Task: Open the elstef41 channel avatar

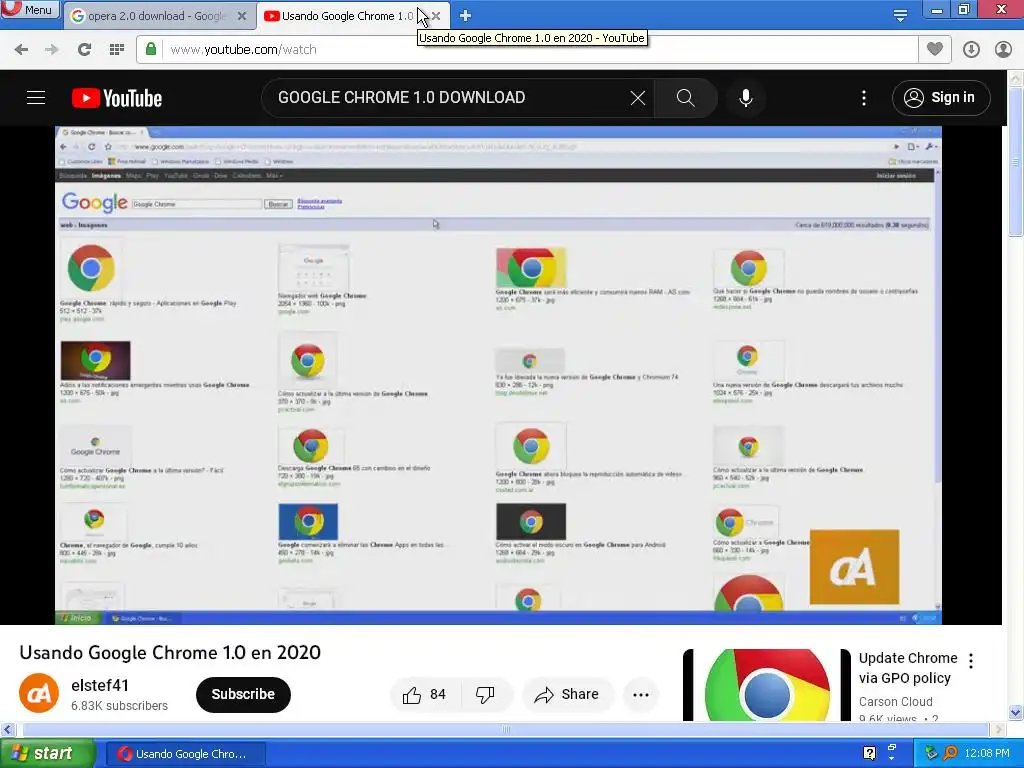Action: coord(39,694)
